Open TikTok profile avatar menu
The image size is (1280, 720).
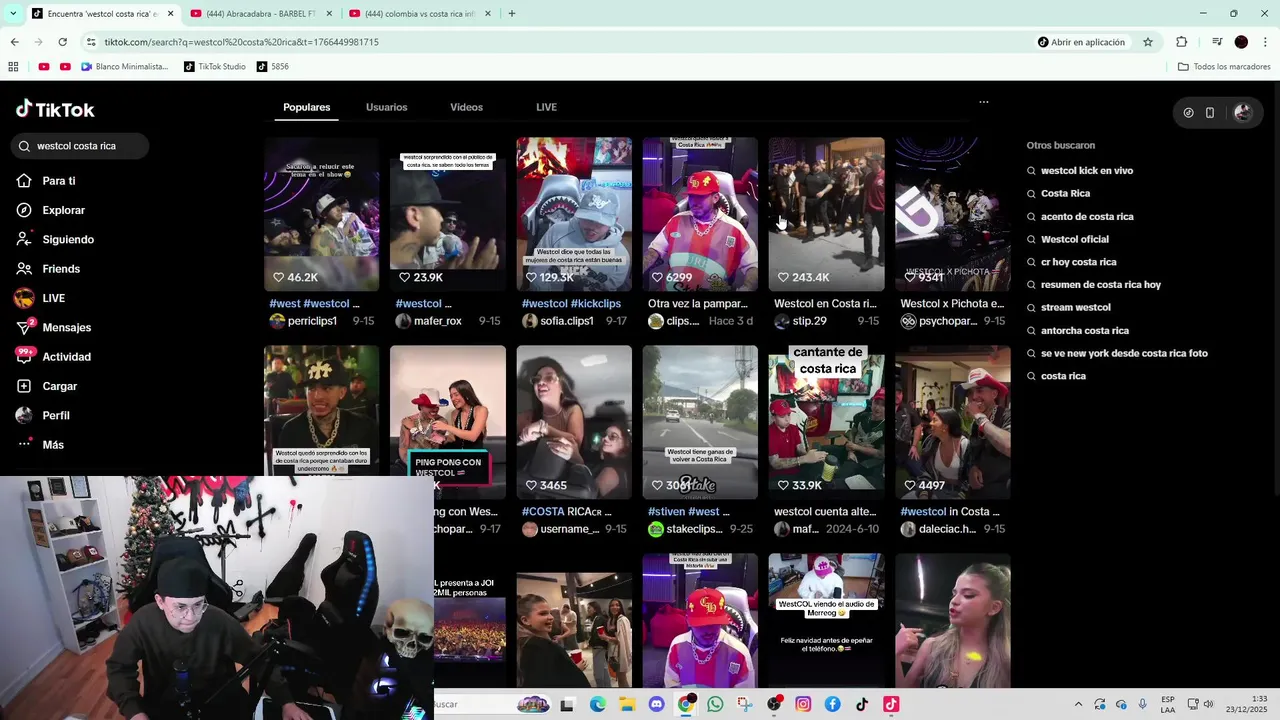(x=1243, y=113)
